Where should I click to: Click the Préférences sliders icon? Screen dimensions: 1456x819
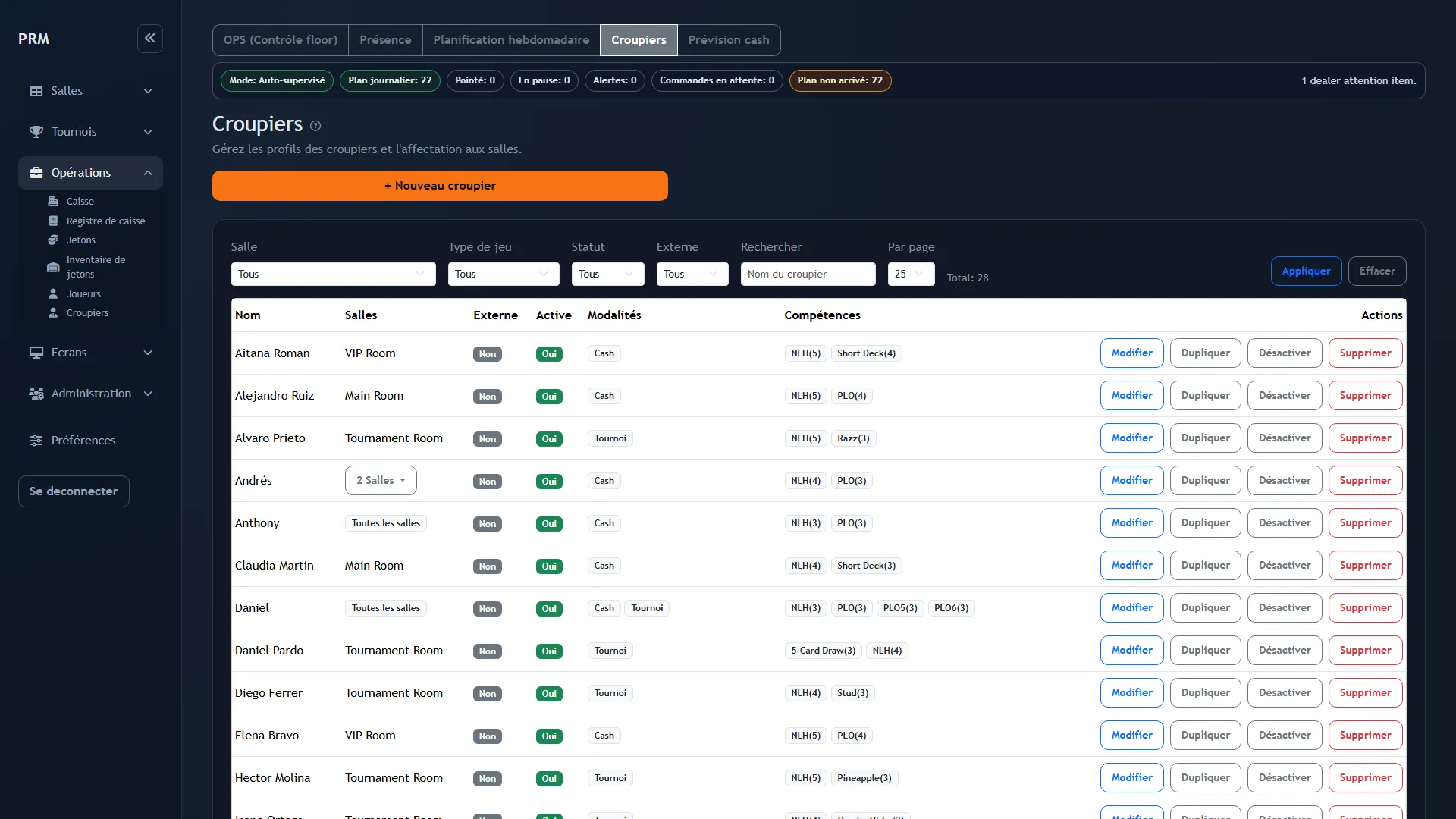point(36,441)
